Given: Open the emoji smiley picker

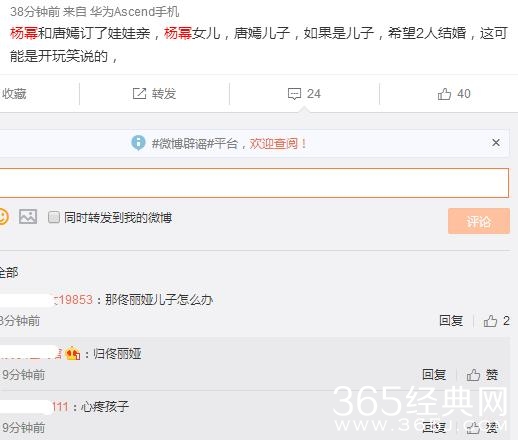Looking at the screenshot, I should [3, 217].
